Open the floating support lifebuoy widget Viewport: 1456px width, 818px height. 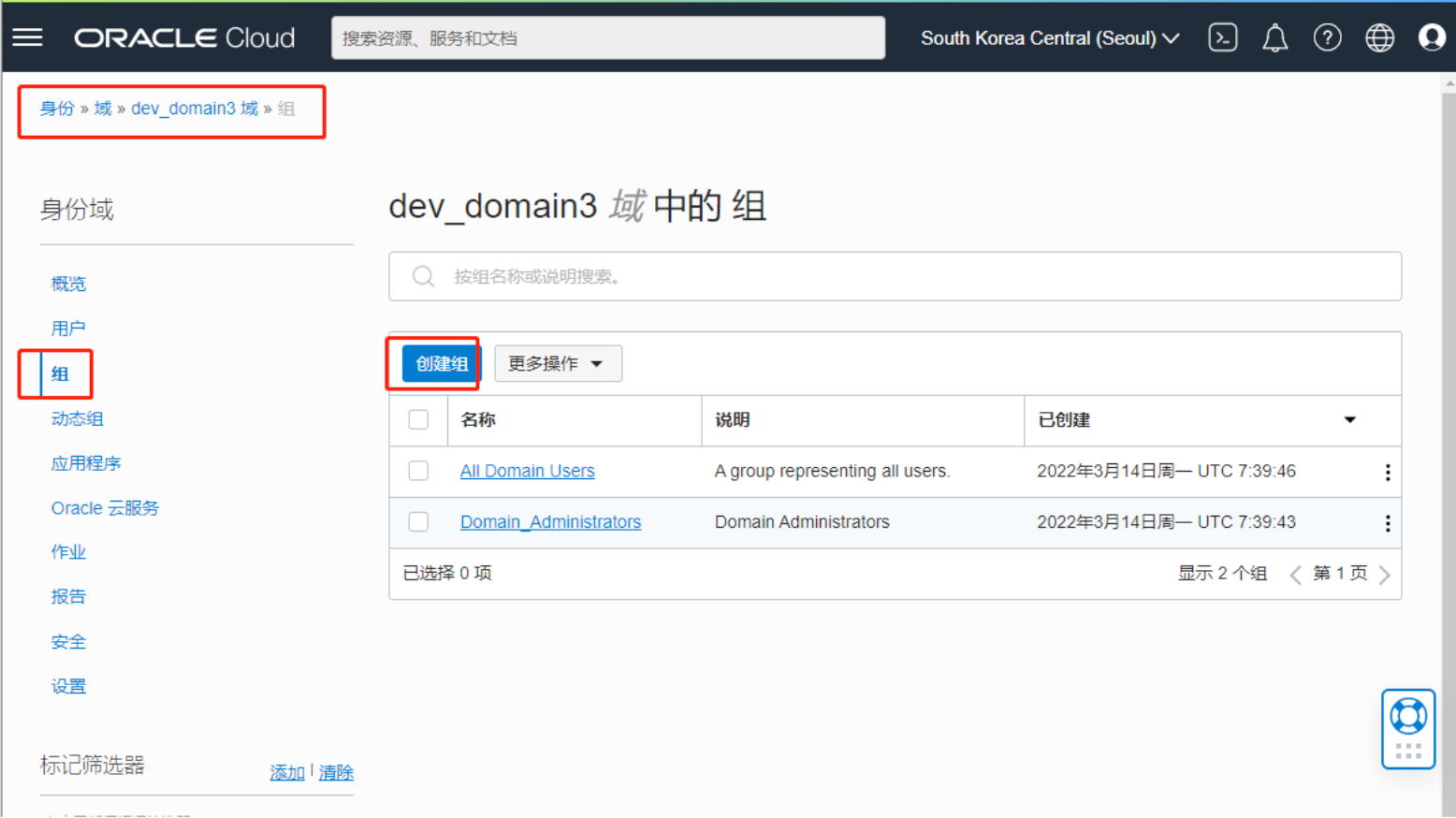1408,729
